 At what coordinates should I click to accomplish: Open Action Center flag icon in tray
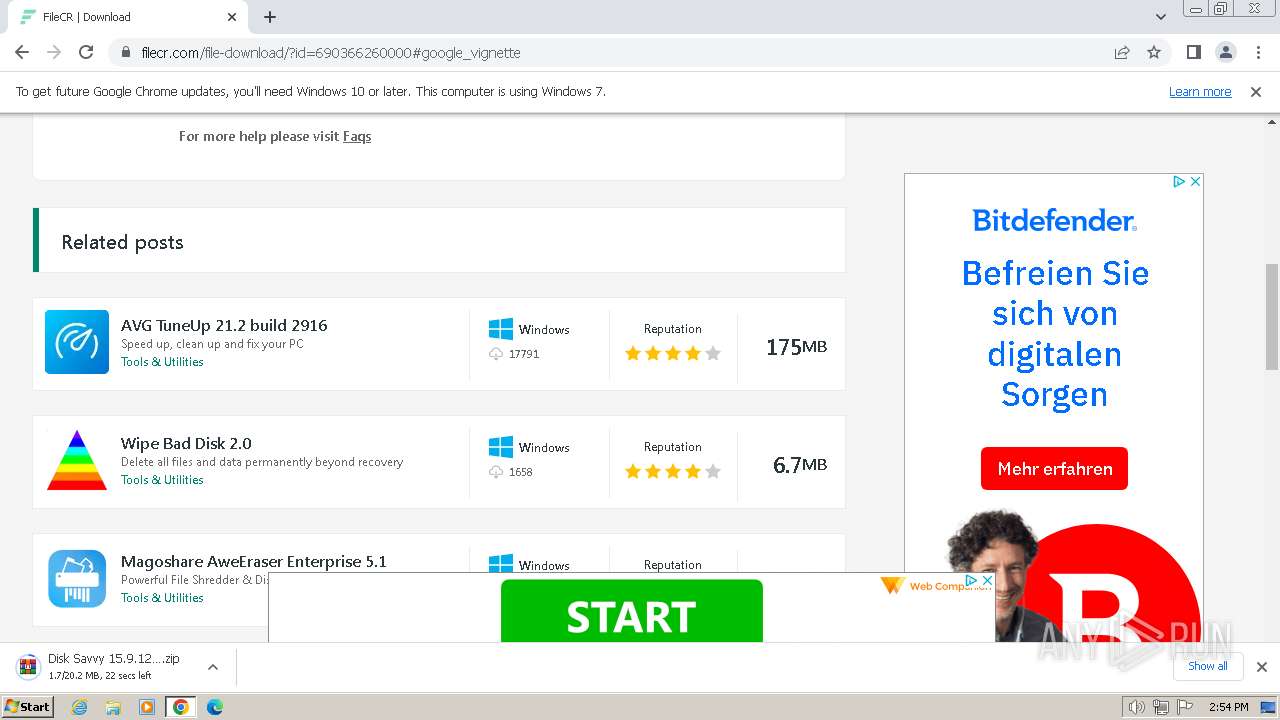(1183, 707)
